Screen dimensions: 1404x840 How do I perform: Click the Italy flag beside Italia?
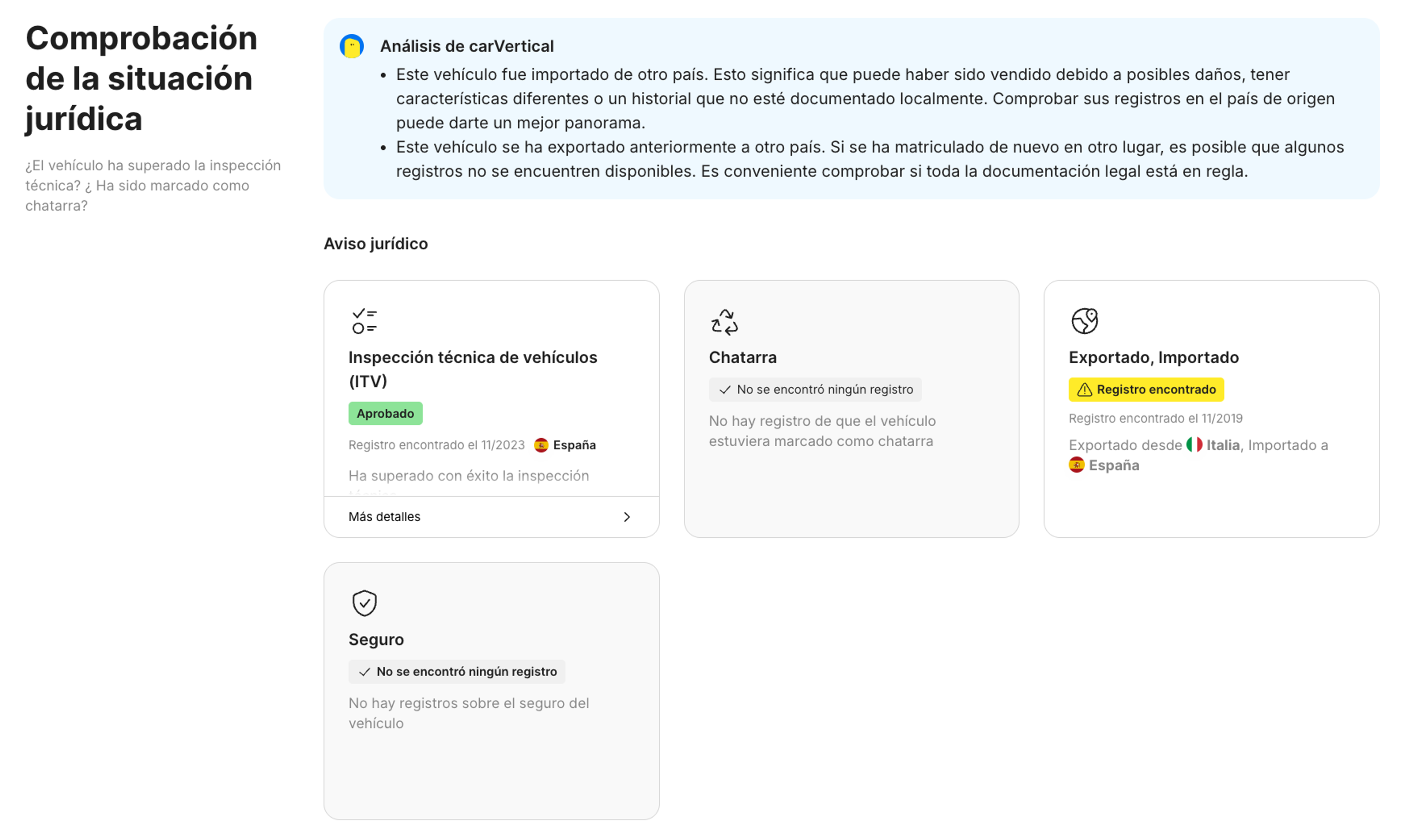tap(1194, 446)
